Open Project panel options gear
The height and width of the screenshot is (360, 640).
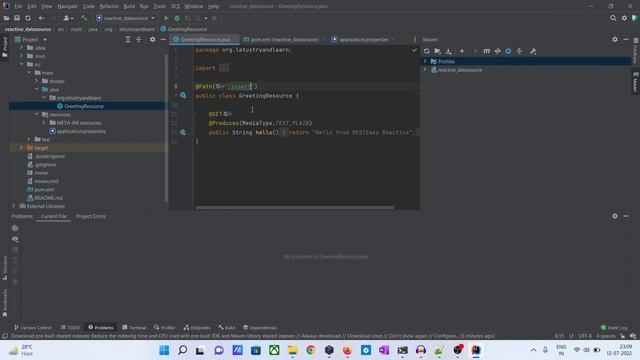click(152, 39)
